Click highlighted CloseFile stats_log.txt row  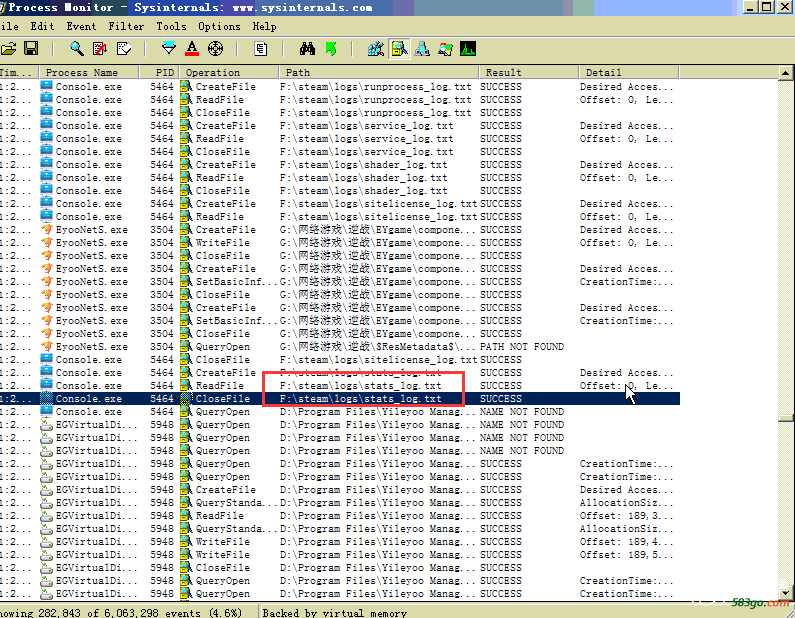(x=340, y=399)
